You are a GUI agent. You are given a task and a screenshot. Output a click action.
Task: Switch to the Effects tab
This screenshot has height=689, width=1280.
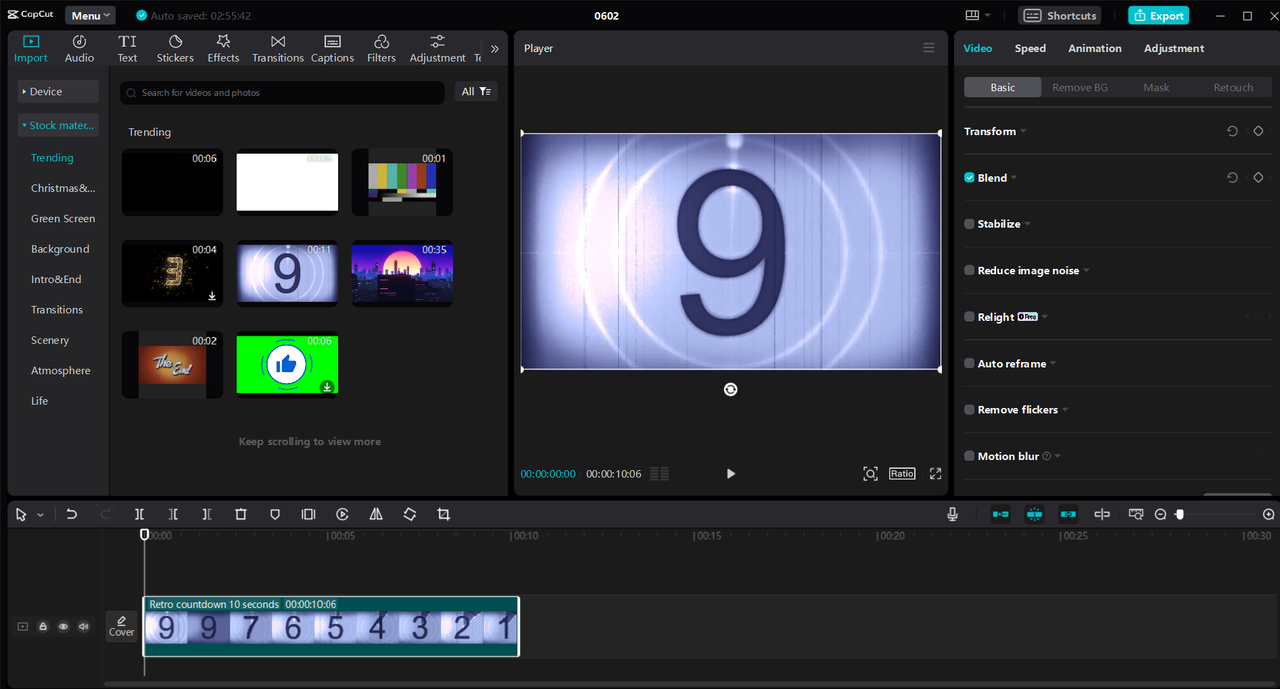pos(223,48)
